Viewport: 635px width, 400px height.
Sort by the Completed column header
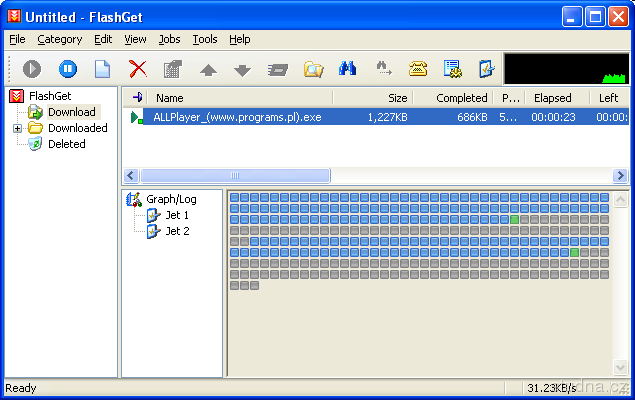tap(453, 98)
